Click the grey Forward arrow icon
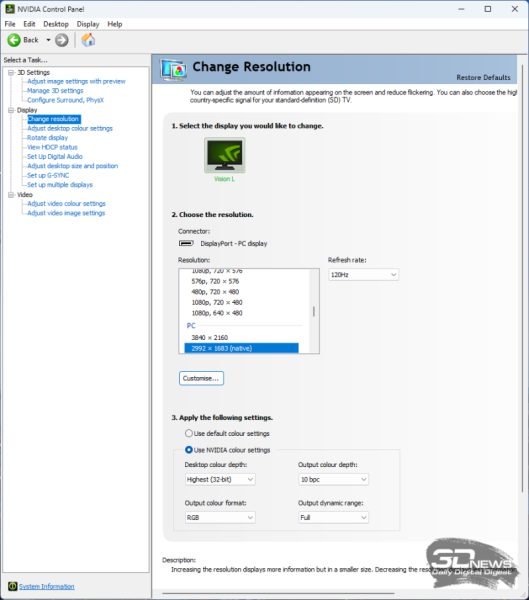 click(x=62, y=40)
